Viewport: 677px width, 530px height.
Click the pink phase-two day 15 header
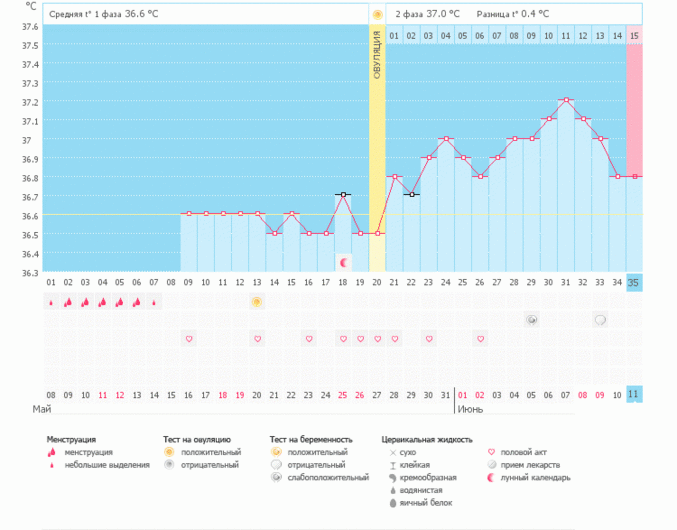pos(634,36)
